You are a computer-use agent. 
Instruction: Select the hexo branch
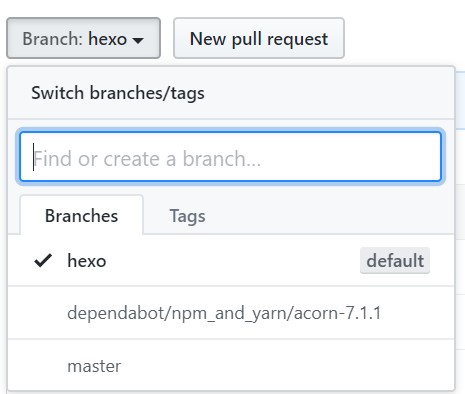click(231, 261)
